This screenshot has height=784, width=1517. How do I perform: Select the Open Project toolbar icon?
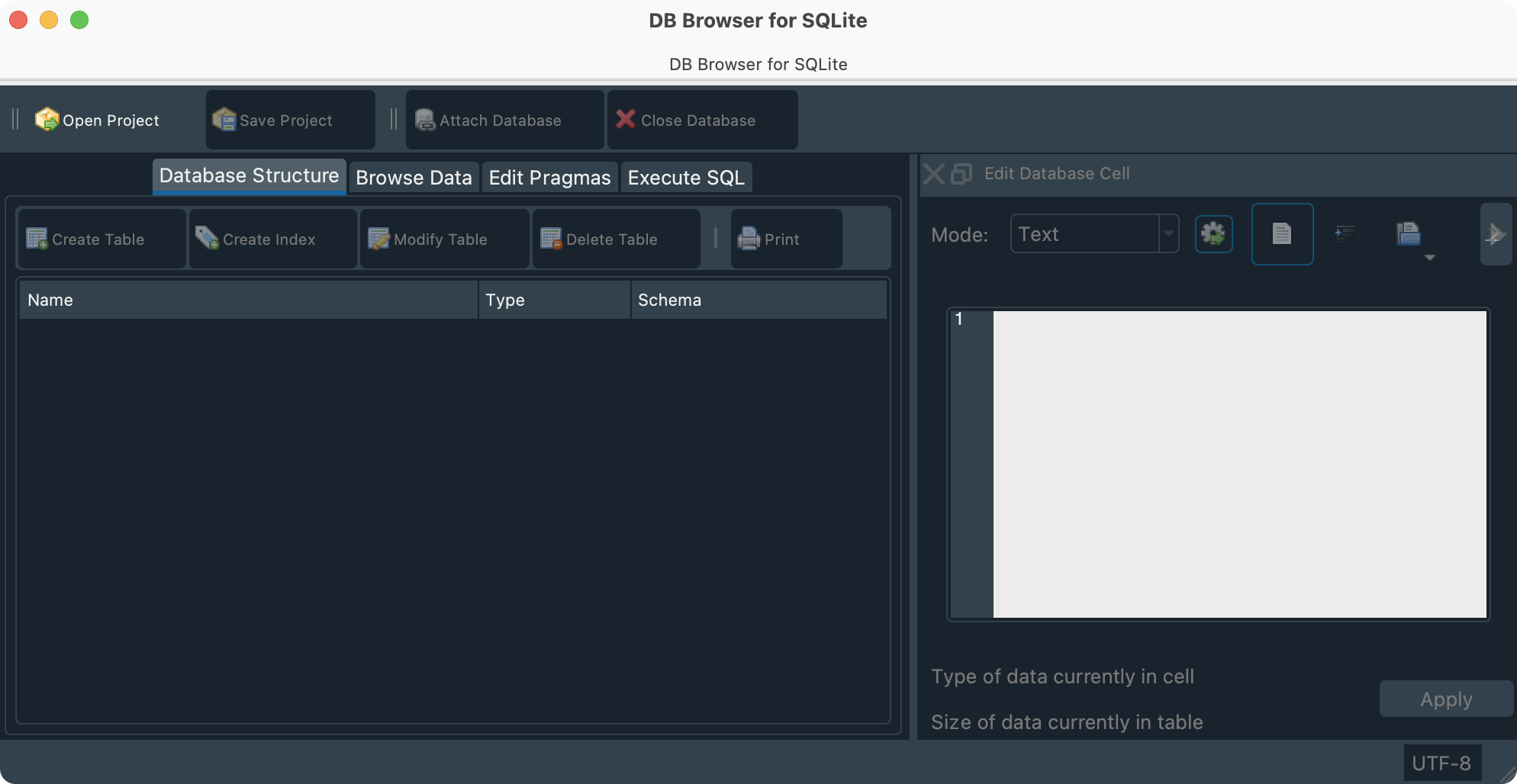click(47, 120)
